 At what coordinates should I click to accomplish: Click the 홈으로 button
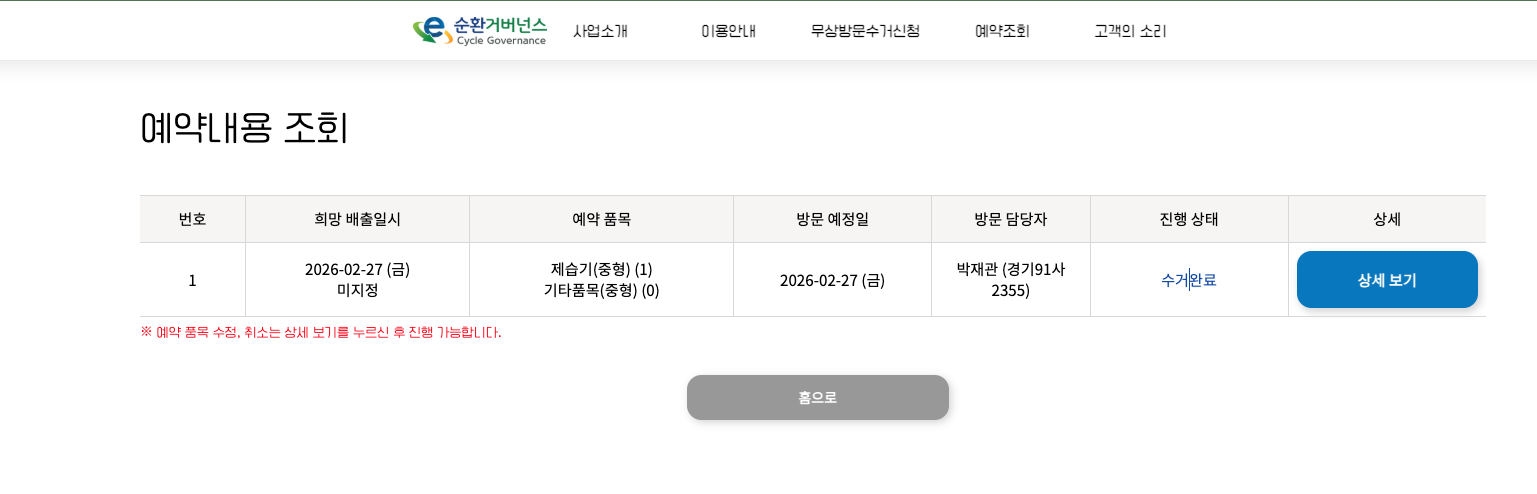(x=817, y=397)
